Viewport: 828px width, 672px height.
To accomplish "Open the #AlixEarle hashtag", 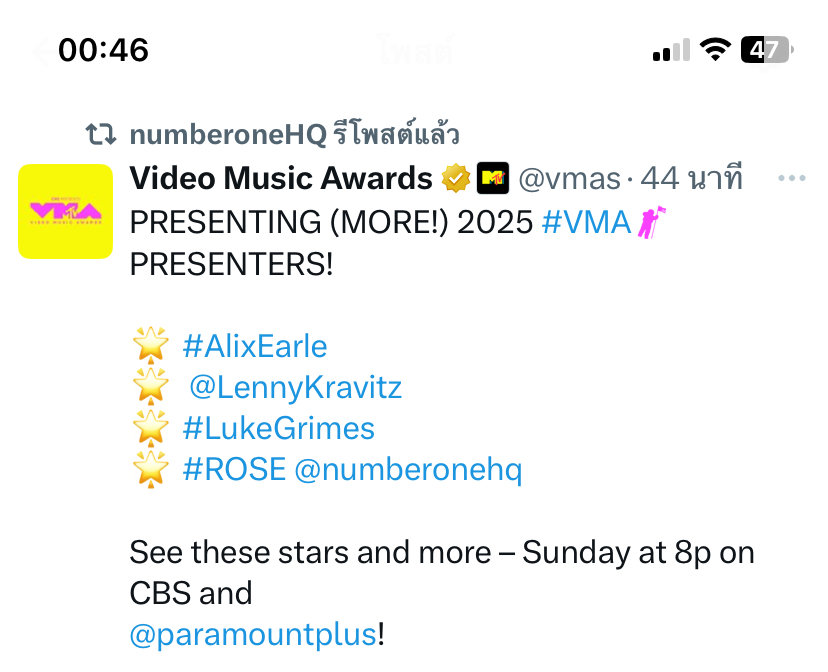I will pos(255,347).
